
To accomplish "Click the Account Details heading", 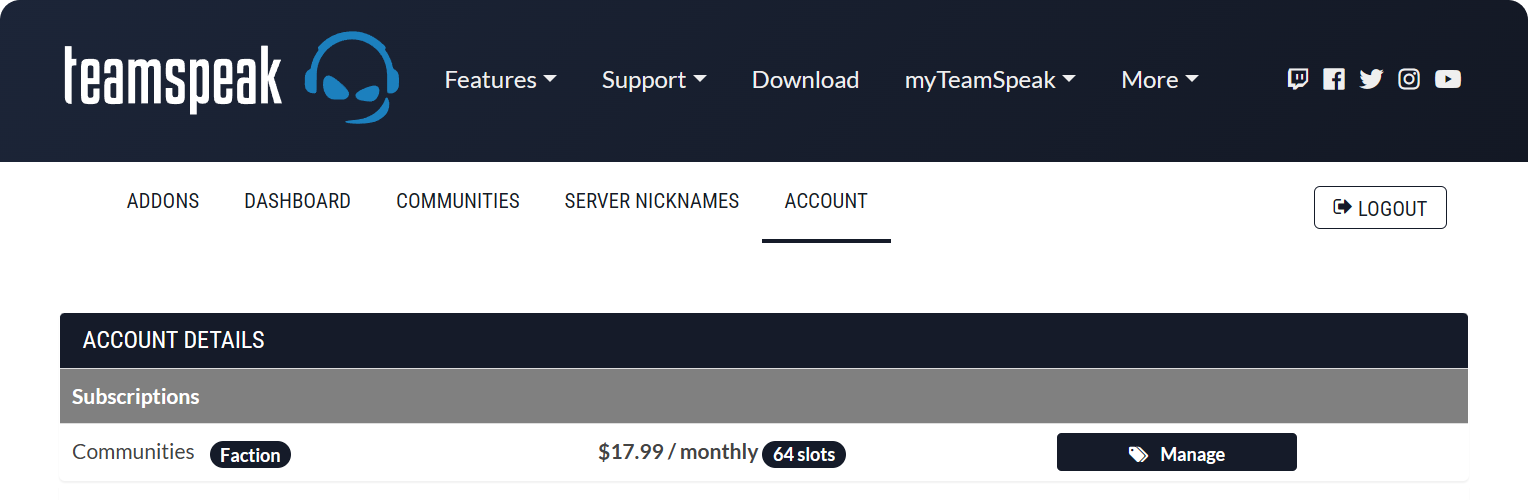I will 174,340.
